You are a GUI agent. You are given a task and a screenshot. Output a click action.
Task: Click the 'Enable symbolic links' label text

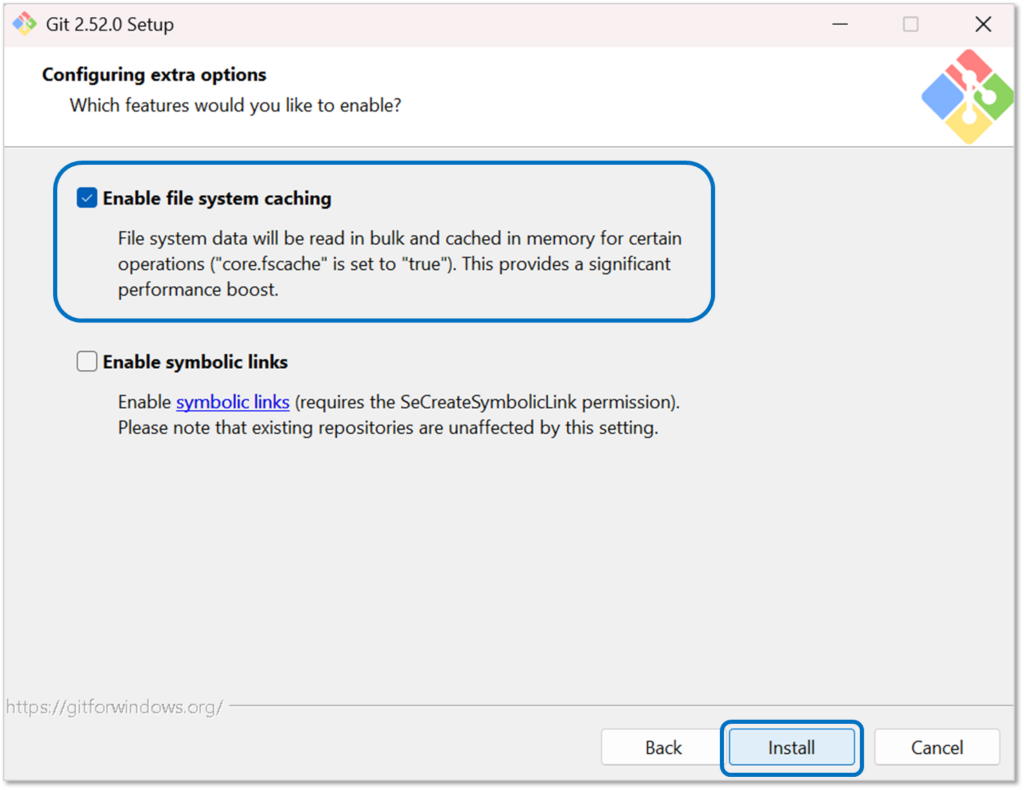(x=195, y=362)
